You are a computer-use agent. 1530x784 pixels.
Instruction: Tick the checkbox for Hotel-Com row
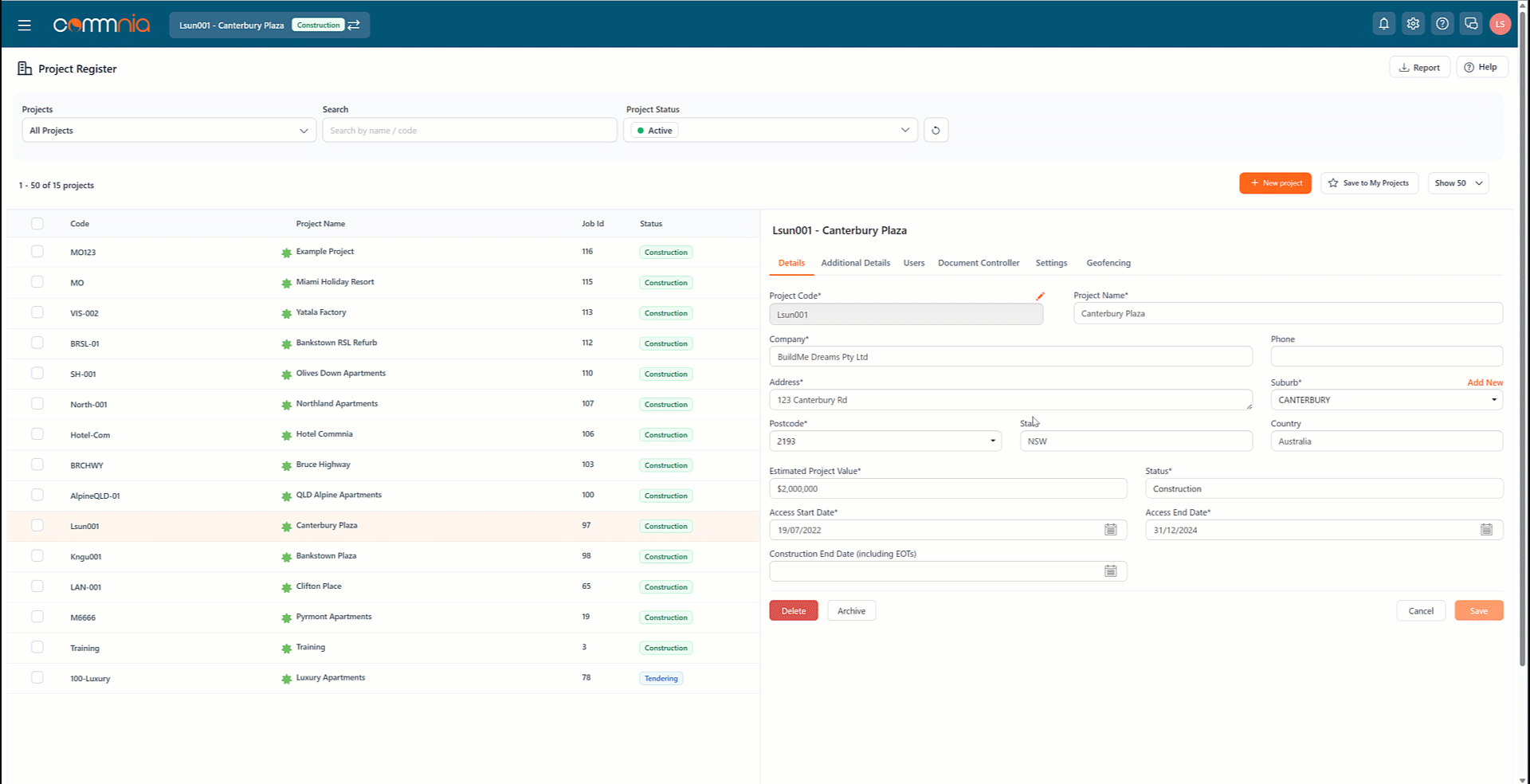37,434
